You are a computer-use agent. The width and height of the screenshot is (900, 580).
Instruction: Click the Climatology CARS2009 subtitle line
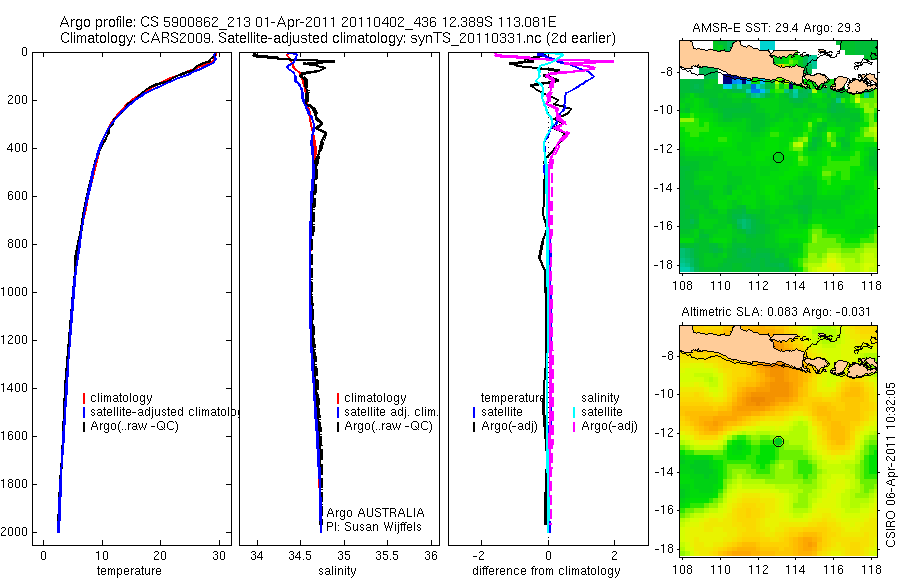[338, 38]
